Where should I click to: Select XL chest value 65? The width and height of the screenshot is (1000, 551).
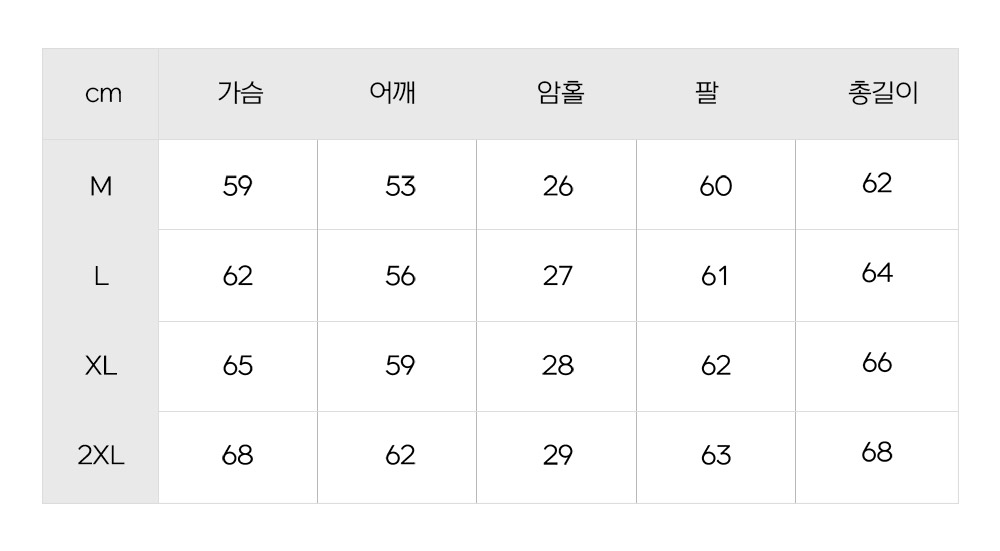point(238,366)
